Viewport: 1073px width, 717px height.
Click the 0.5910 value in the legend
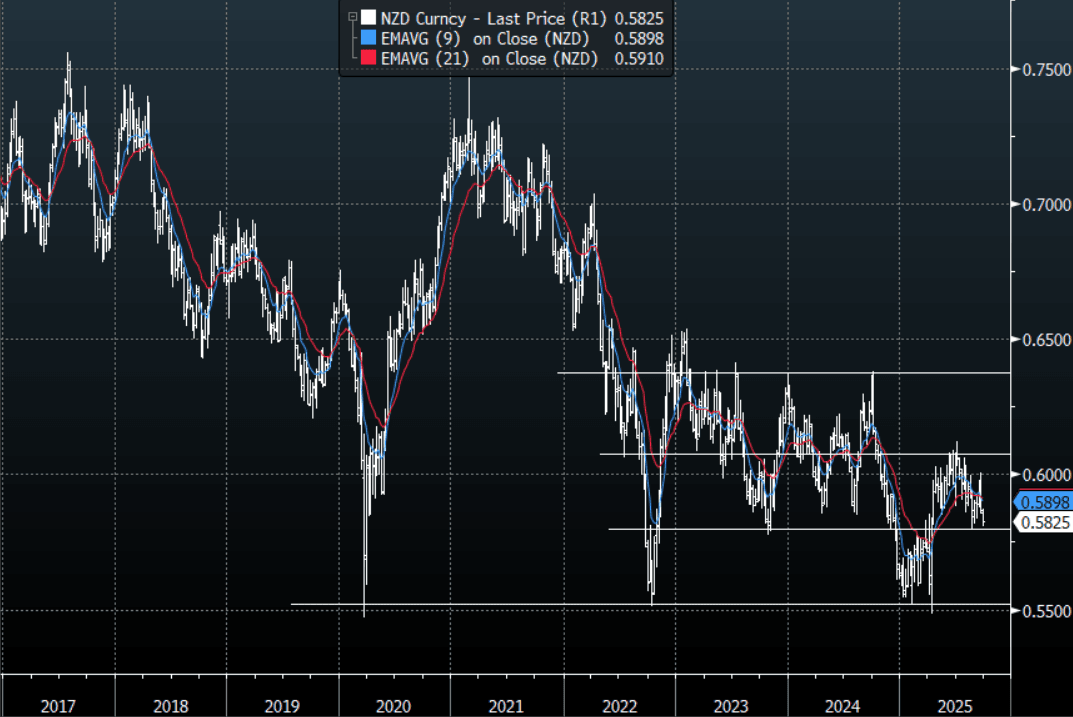[x=639, y=59]
